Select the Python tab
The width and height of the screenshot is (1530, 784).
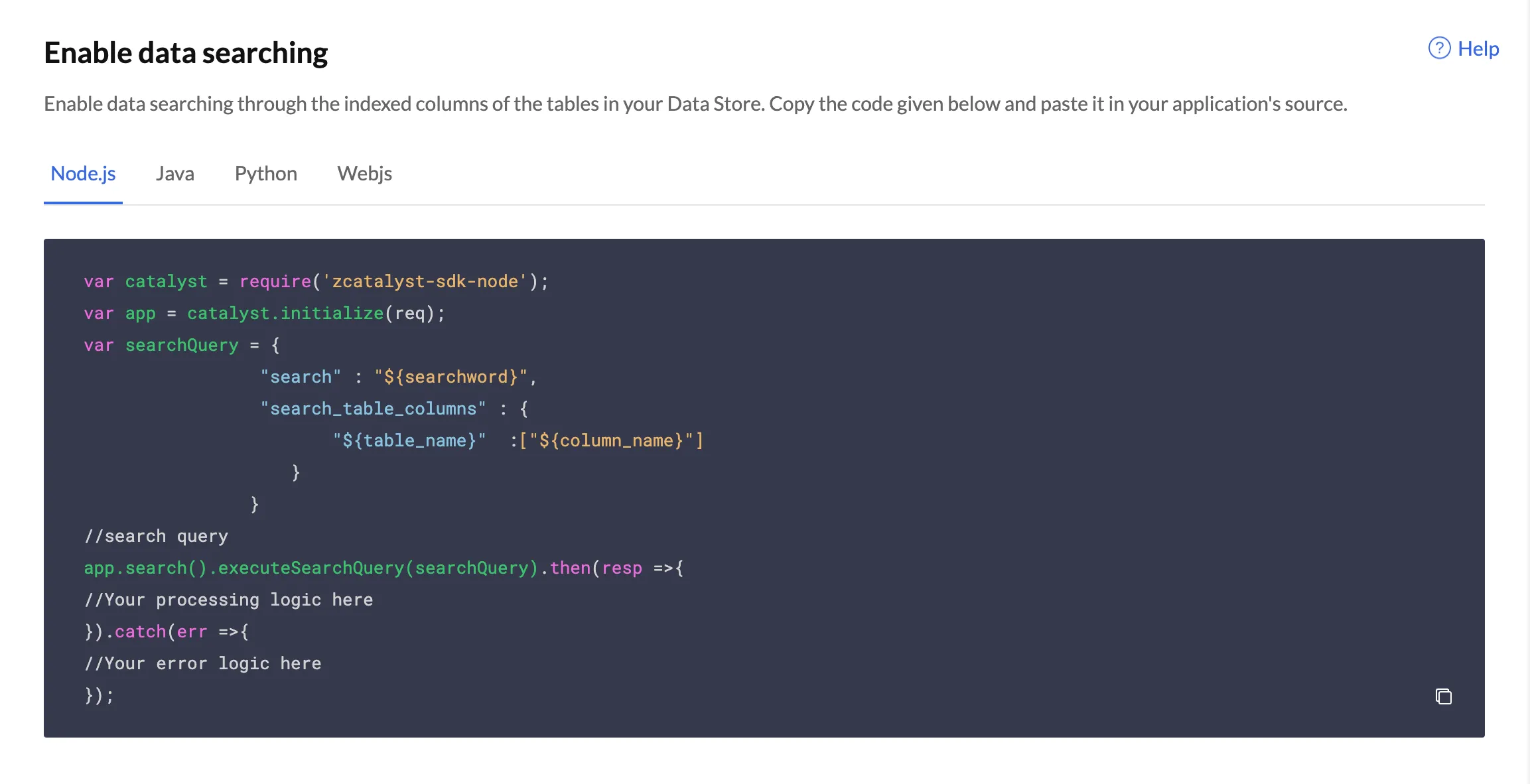(266, 173)
